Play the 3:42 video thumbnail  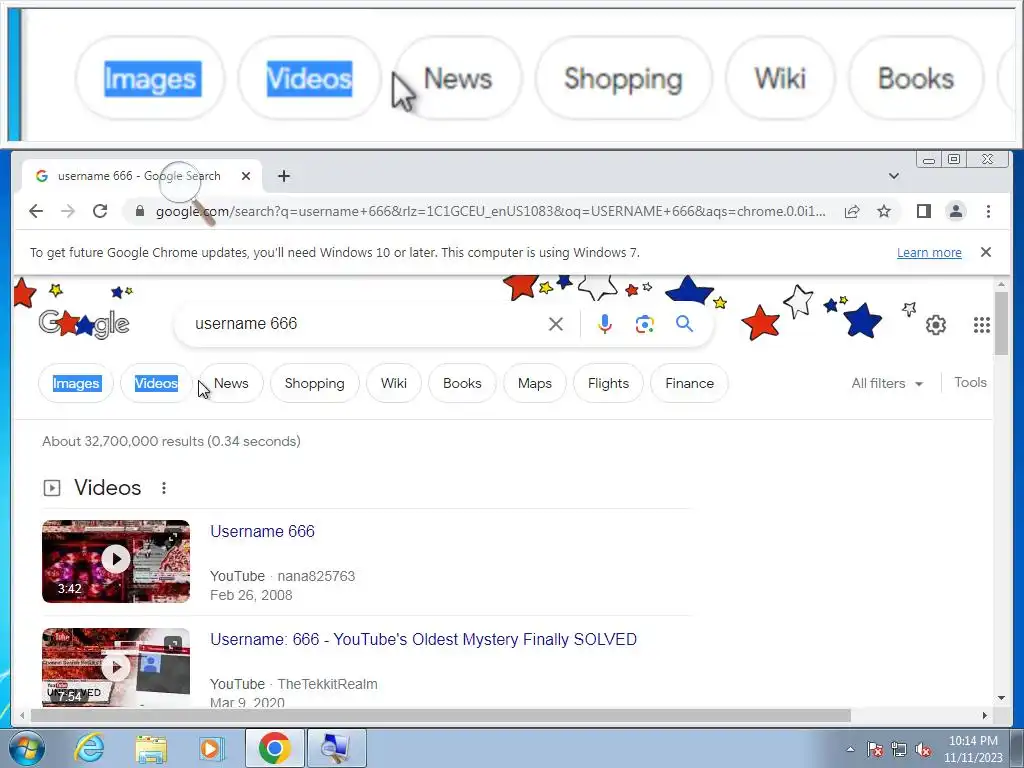click(116, 561)
